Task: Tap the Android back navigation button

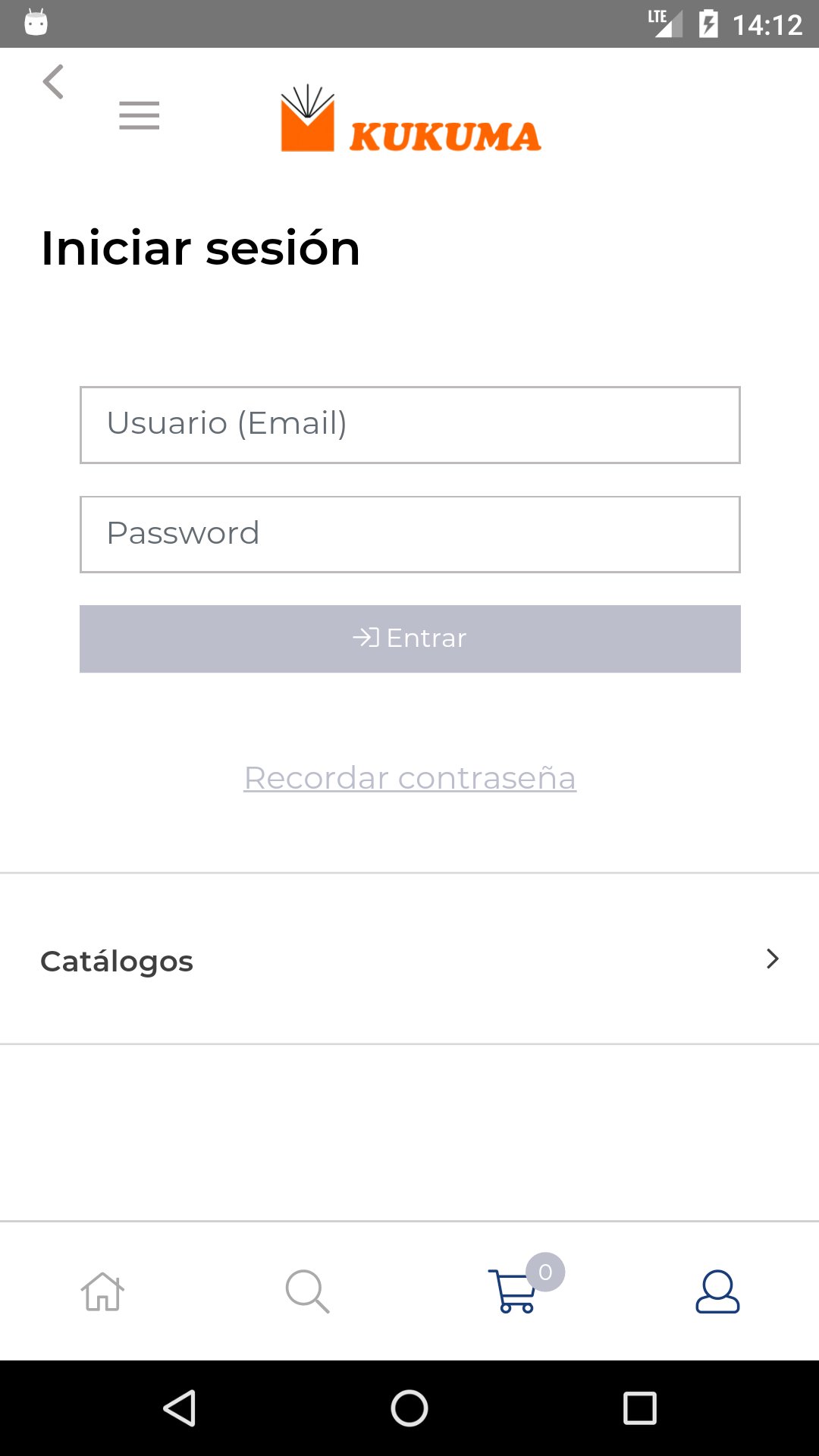Action: pyautogui.click(x=180, y=1408)
